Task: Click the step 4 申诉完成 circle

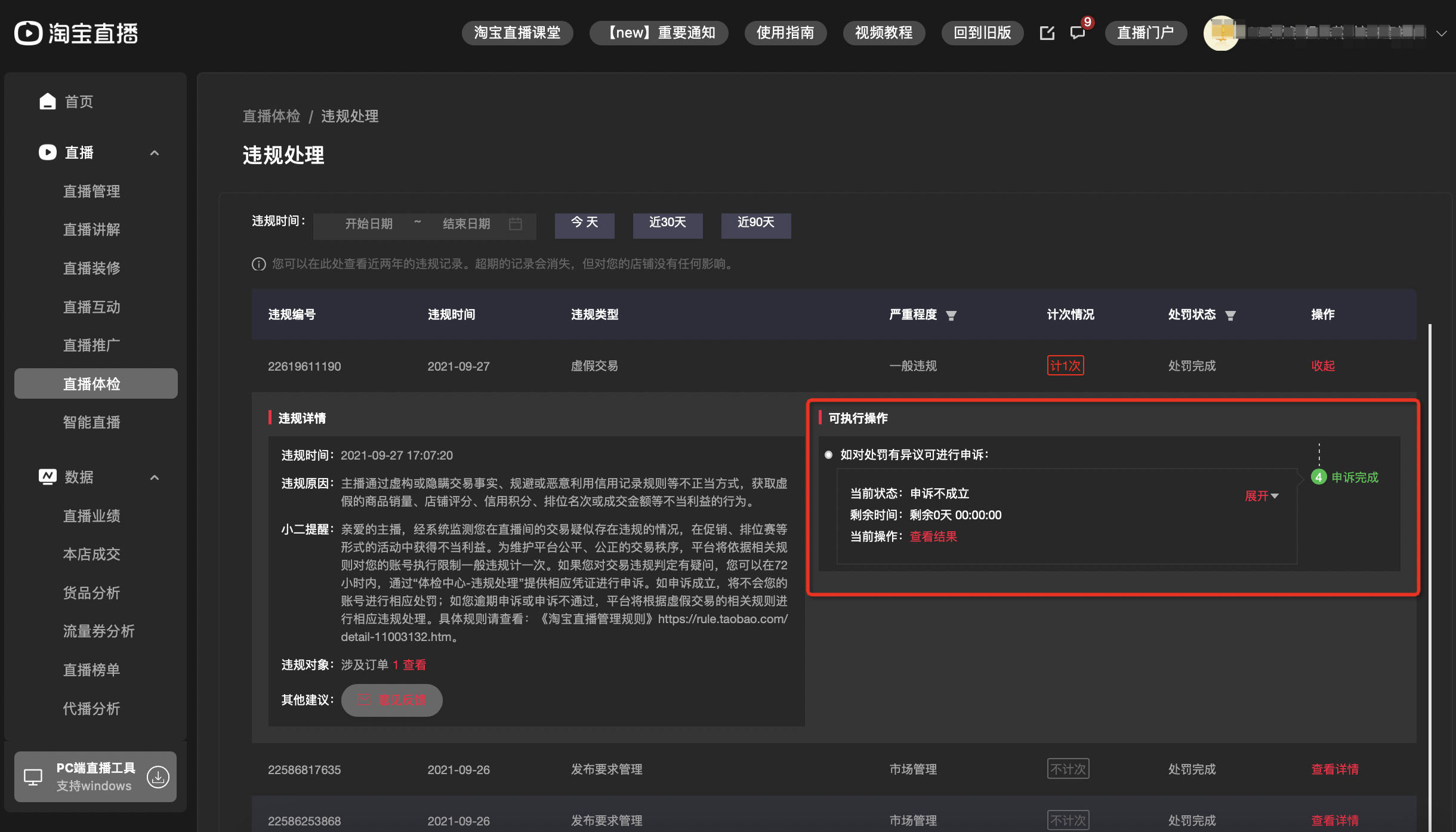Action: click(x=1319, y=477)
